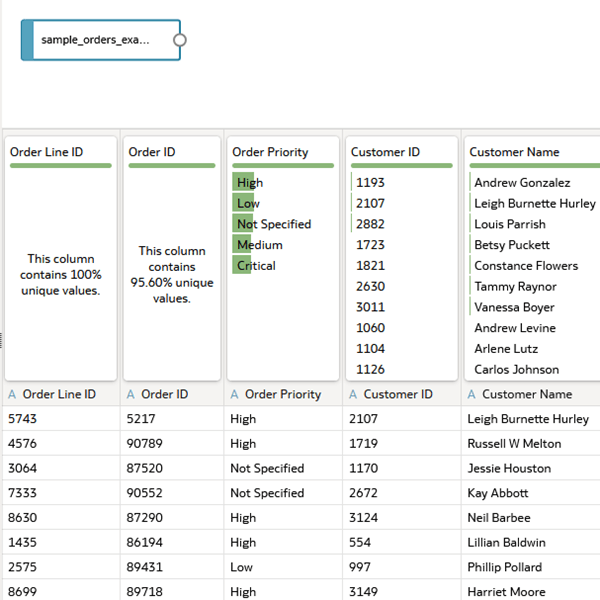The image size is (600, 600).
Task: Click the text type icon beside Order Line ID
Action: (12, 394)
